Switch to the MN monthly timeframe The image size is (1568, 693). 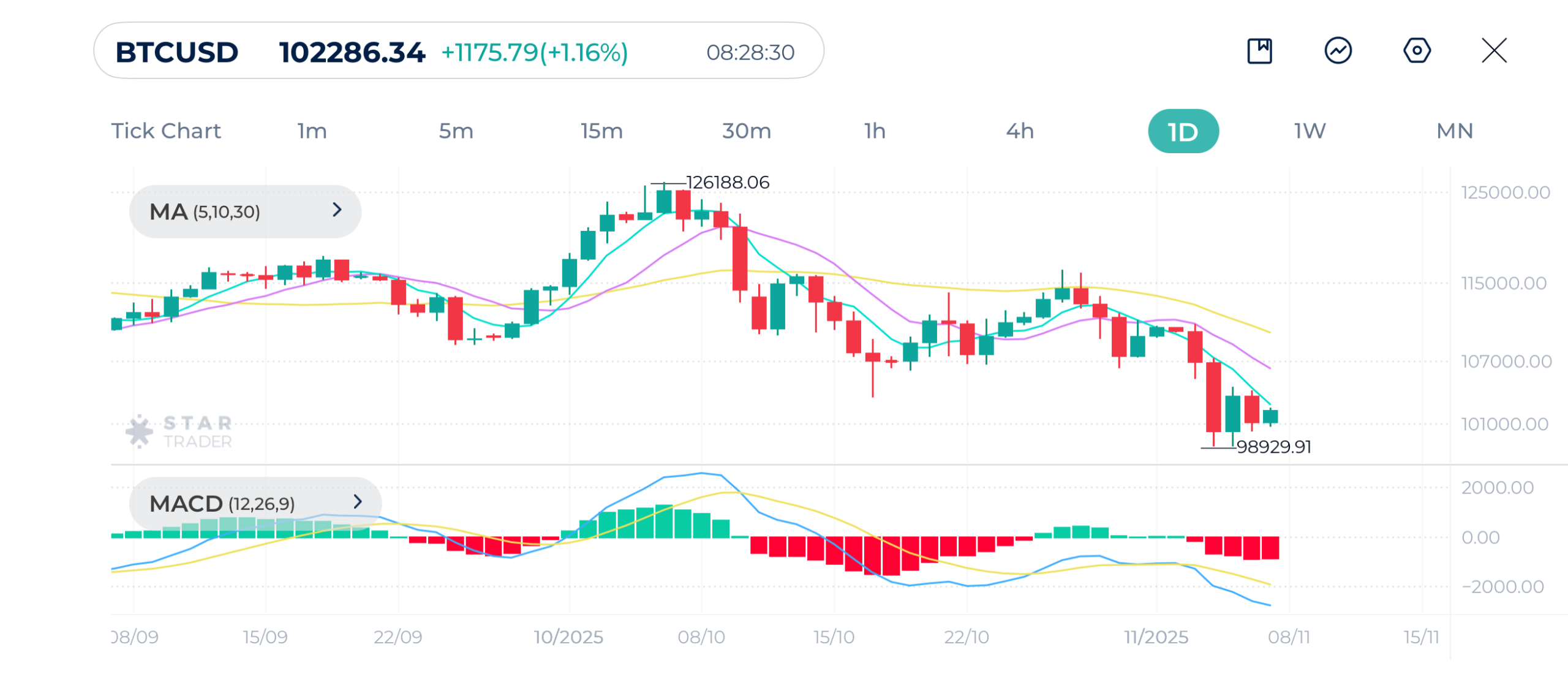(1454, 131)
